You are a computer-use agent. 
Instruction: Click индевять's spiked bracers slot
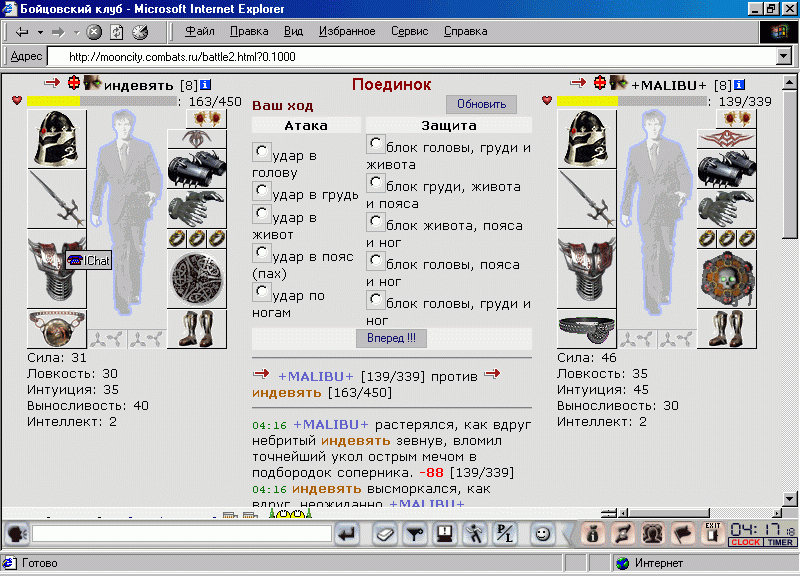(x=197, y=169)
